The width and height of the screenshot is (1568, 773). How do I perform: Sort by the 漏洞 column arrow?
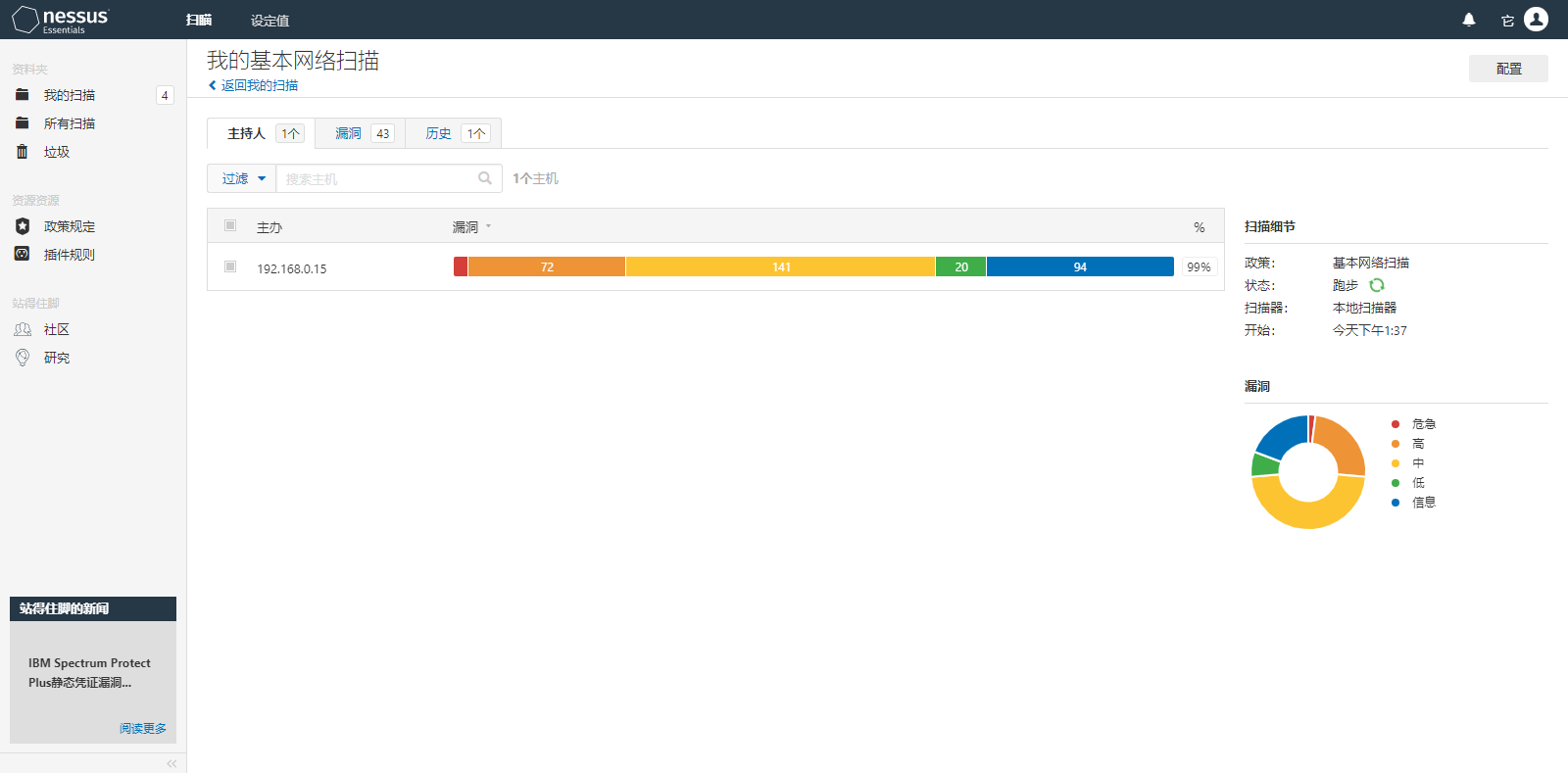[488, 226]
